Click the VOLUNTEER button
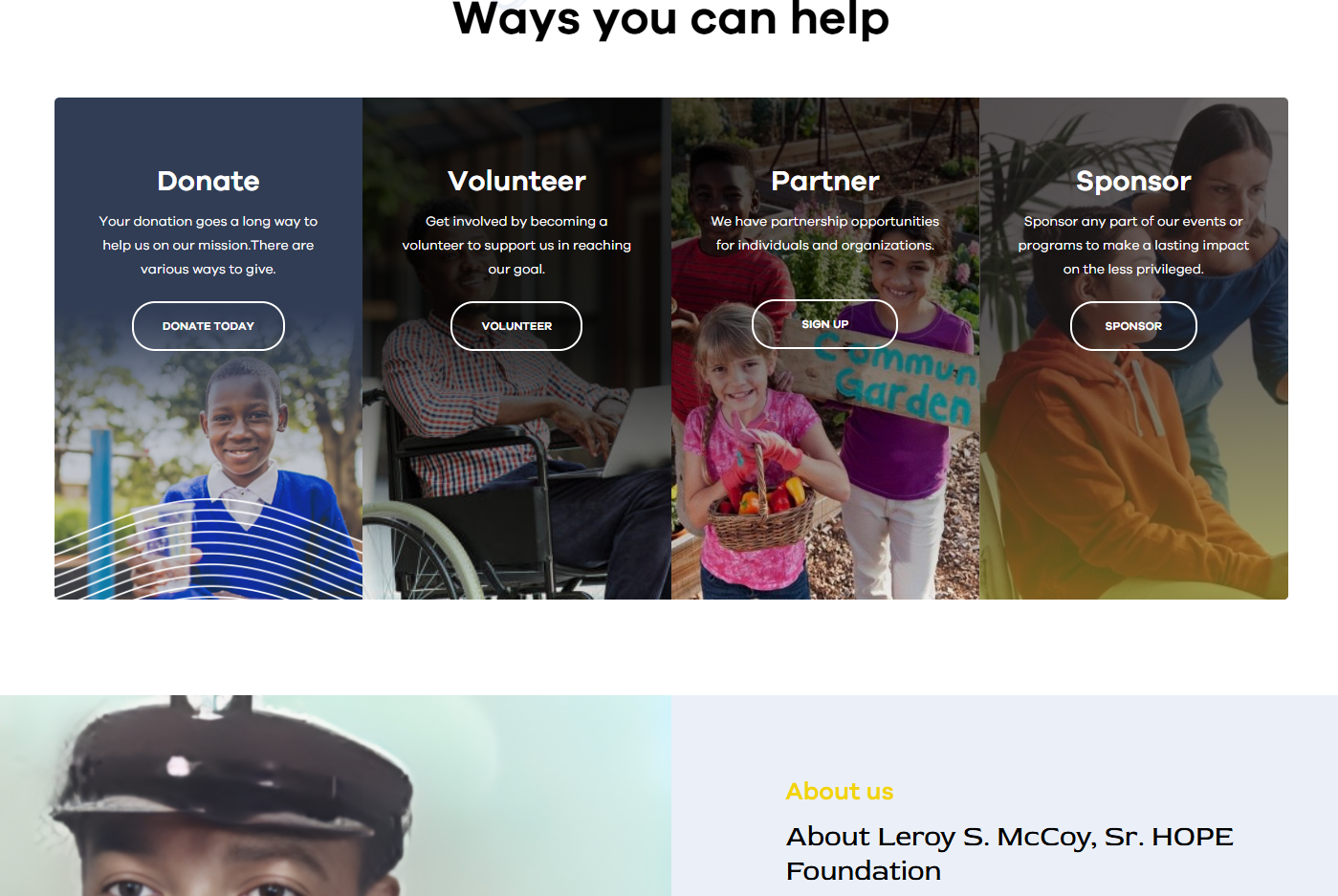 pyautogui.click(x=516, y=326)
